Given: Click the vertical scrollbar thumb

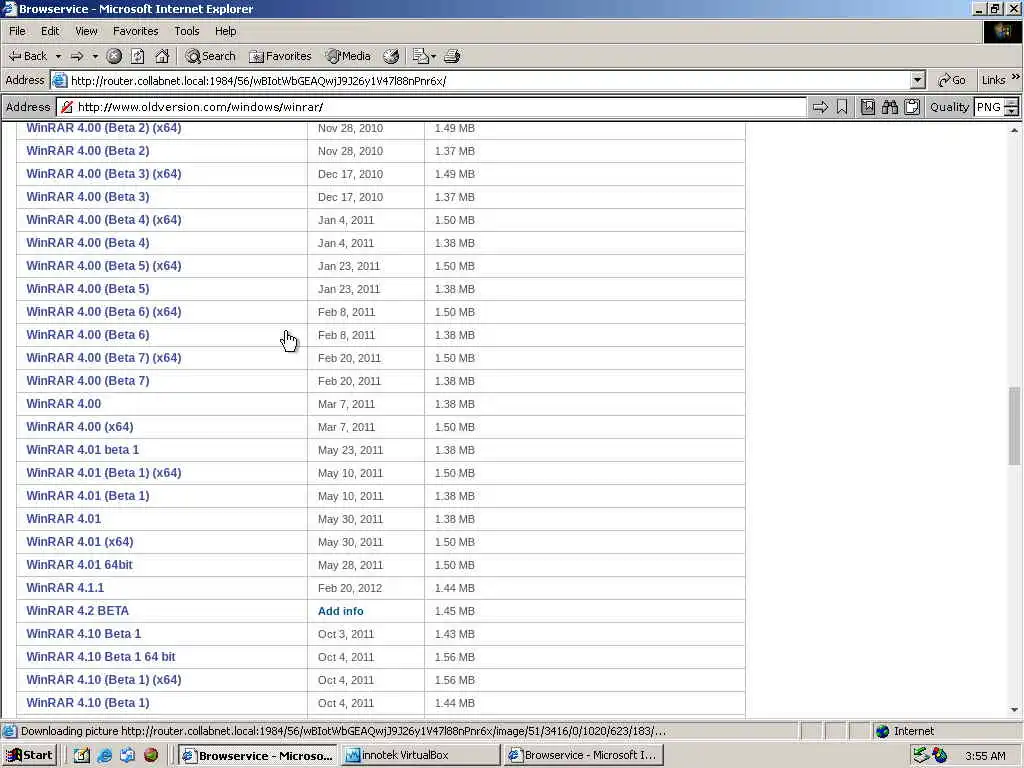Looking at the screenshot, I should (1014, 426).
